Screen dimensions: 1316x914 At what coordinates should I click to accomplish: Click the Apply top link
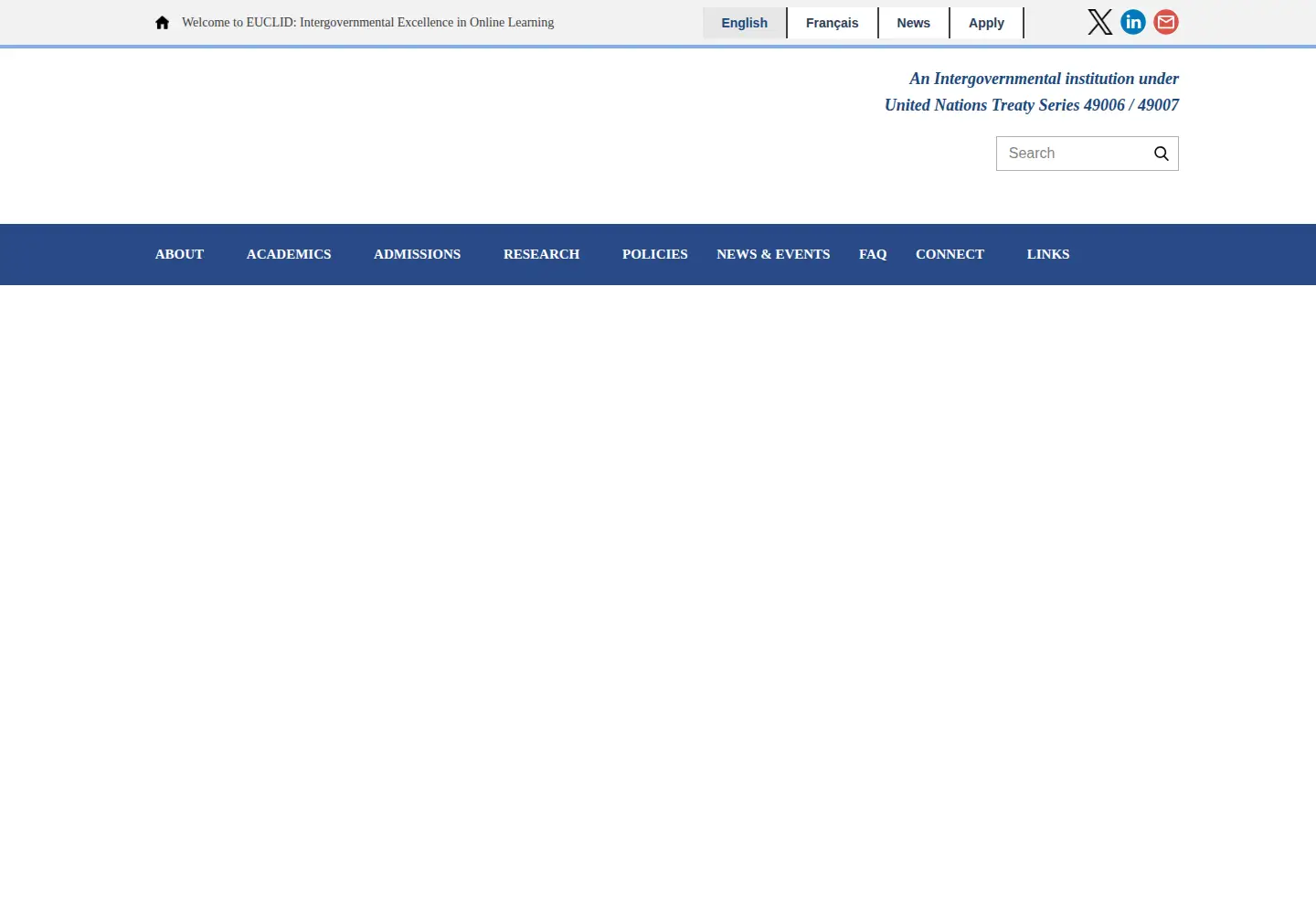pyautogui.click(x=987, y=23)
